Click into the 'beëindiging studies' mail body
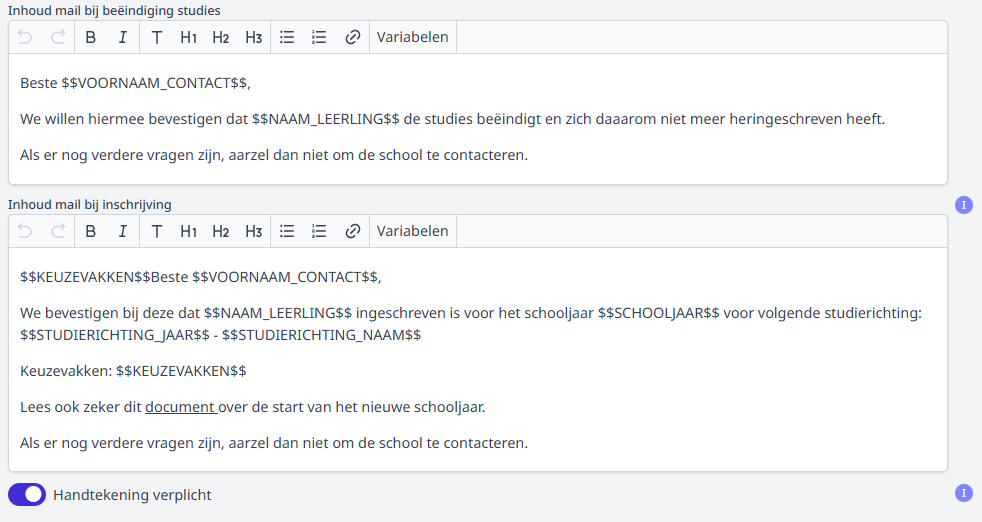The width and height of the screenshot is (982, 522). tap(478, 119)
